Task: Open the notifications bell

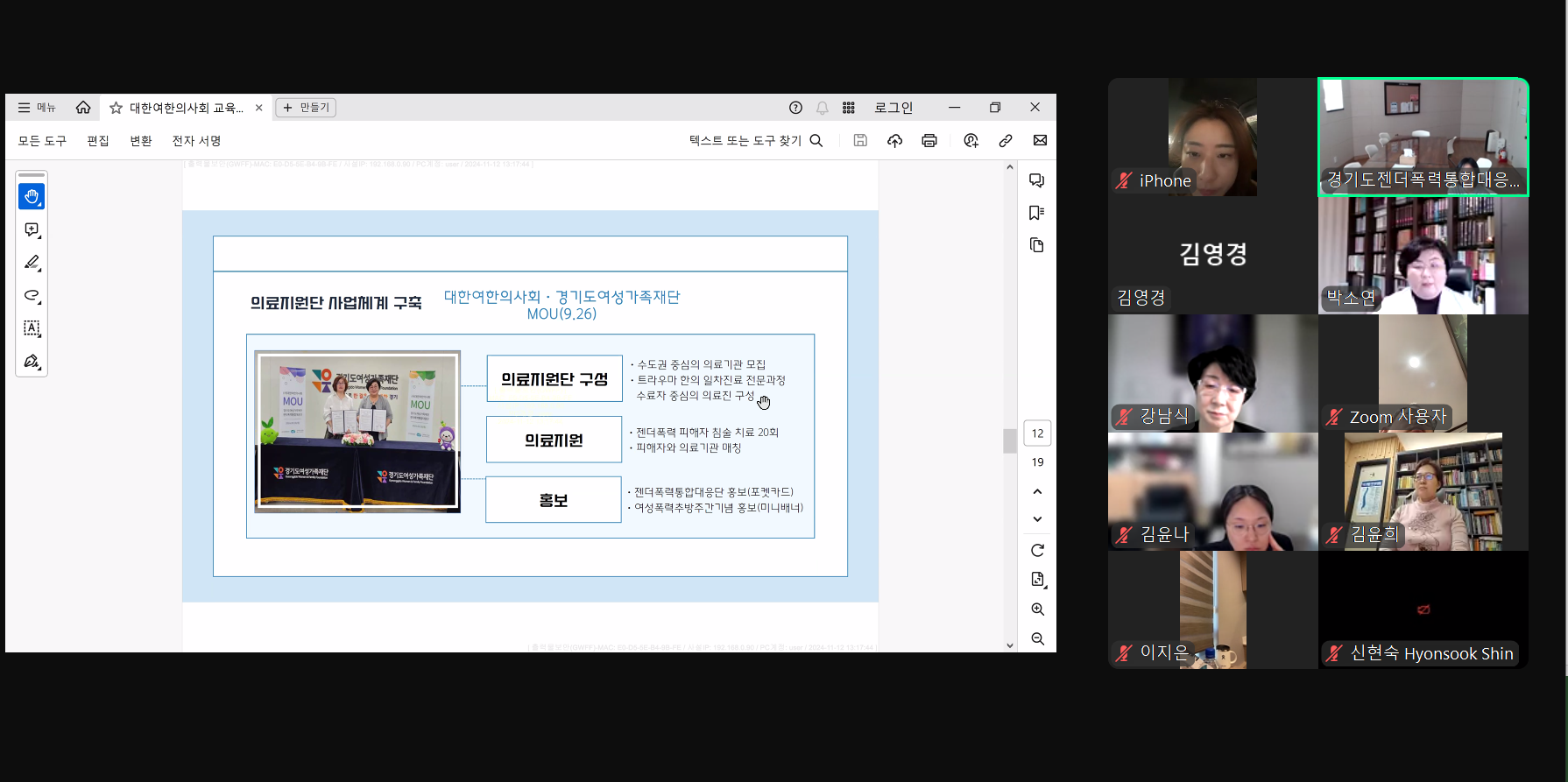Action: coord(822,108)
